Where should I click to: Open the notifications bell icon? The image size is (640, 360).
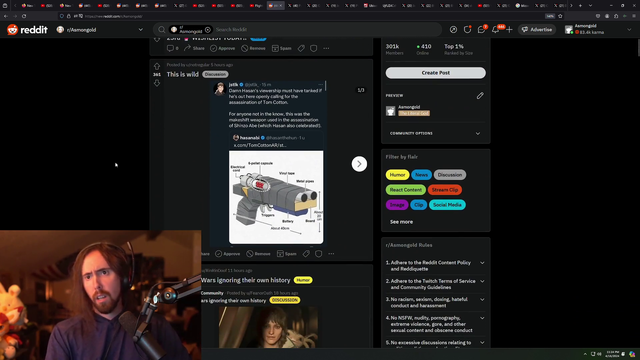coord(496,29)
